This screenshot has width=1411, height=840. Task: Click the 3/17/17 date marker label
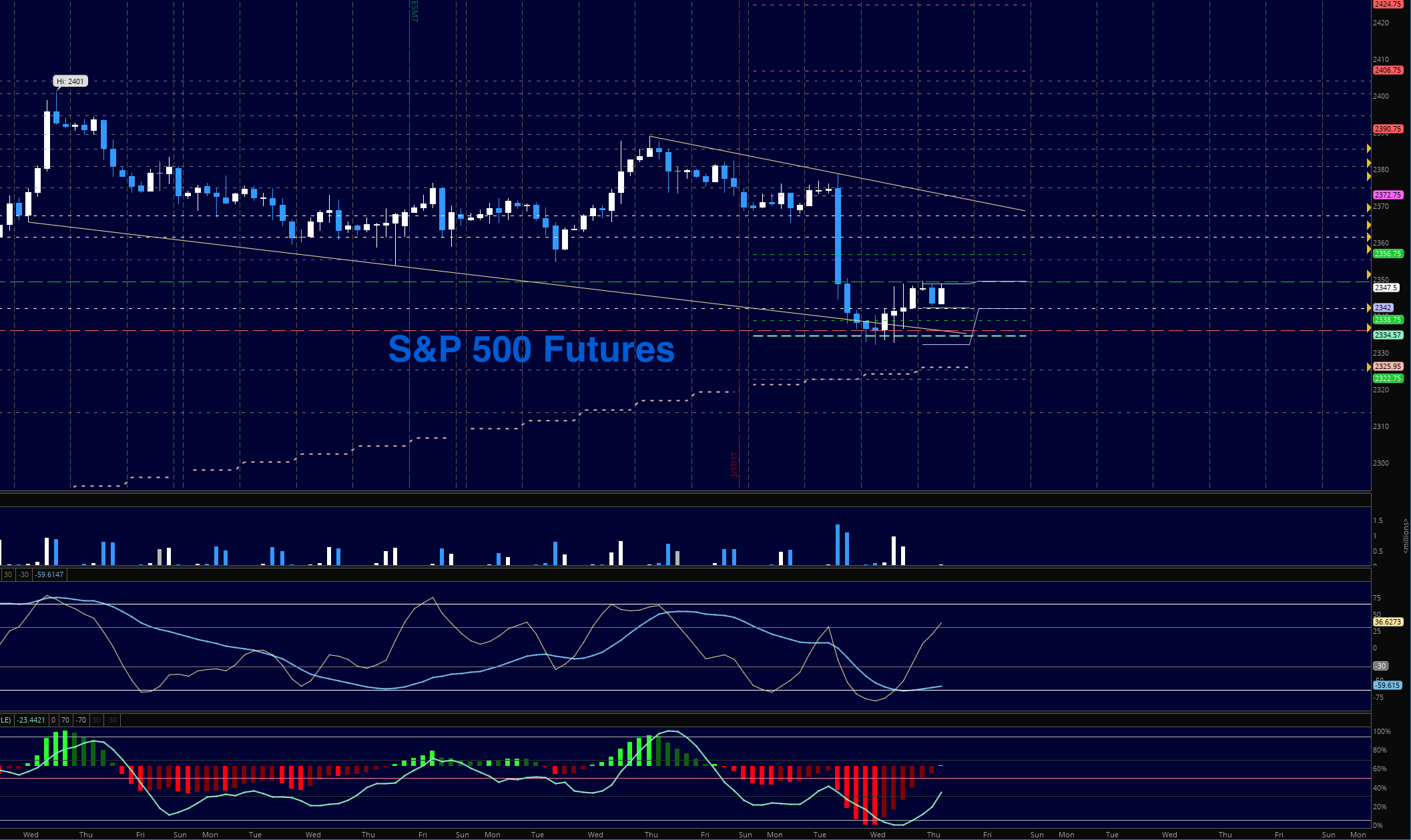click(734, 465)
